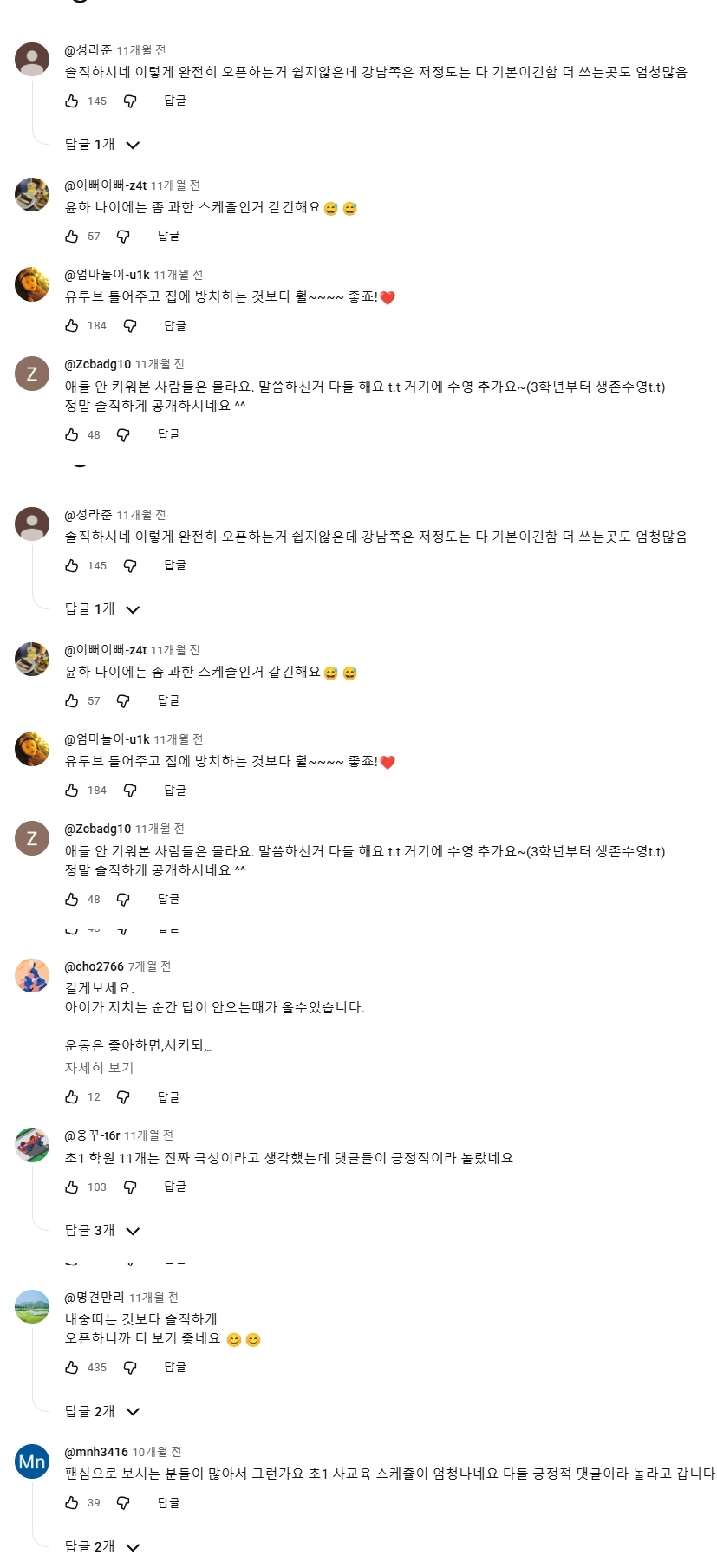Like the comment by @cho2766
Screen dimensions: 717x1568
[72, 1097]
